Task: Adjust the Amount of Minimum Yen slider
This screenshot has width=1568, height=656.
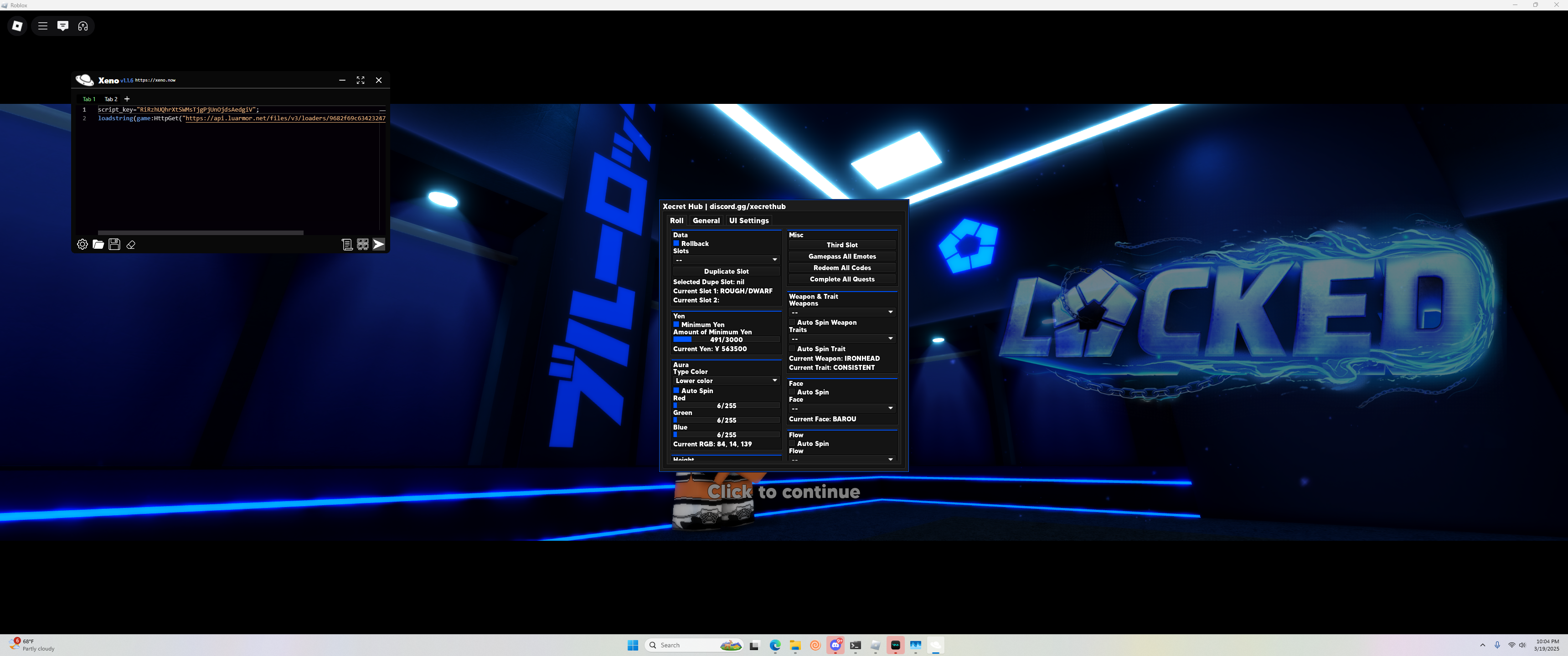Action: coord(726,339)
